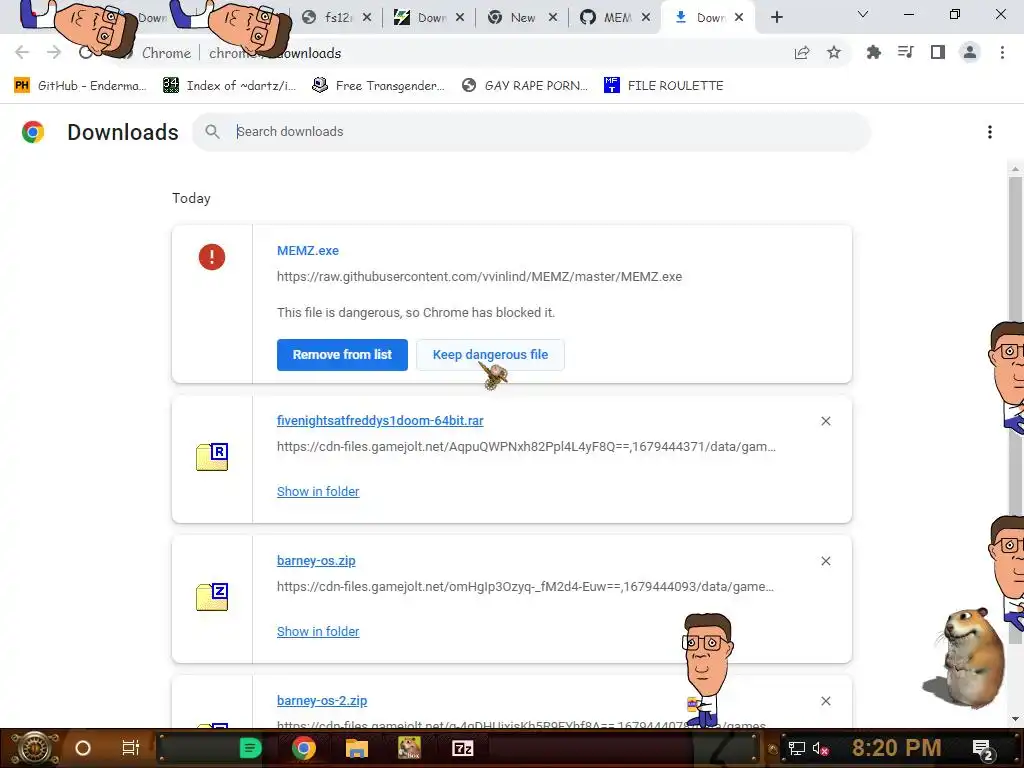
Task: Click the search magnifier icon
Action: pyautogui.click(x=212, y=132)
